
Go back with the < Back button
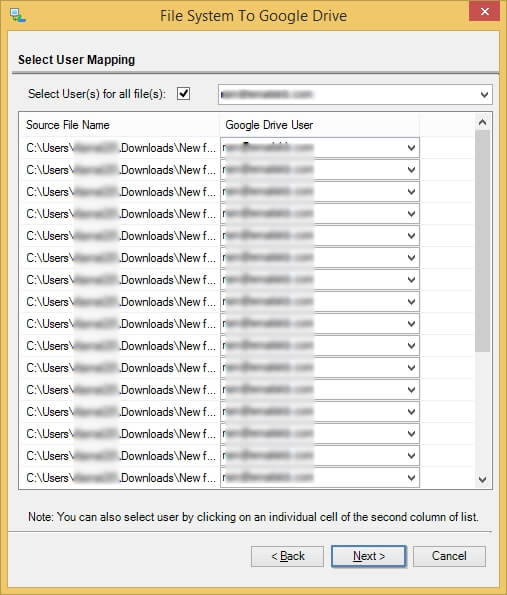tap(287, 556)
